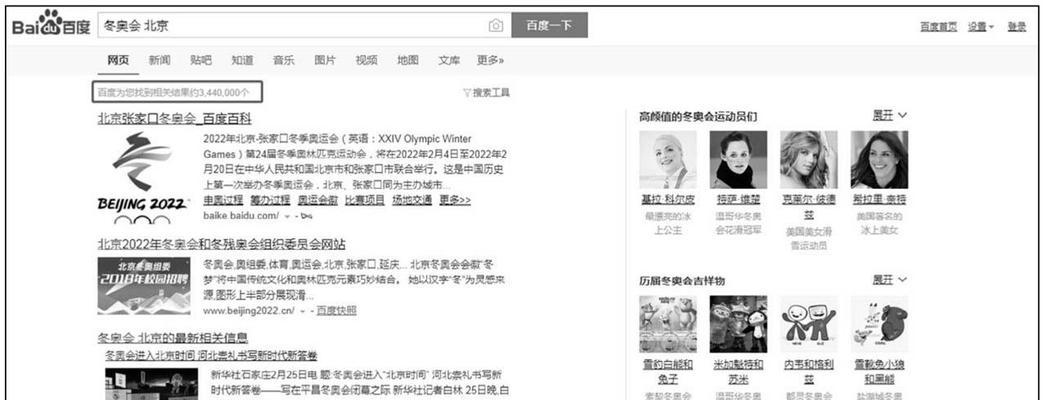
Task: Open the 特萨·维楚 name link
Action: click(x=738, y=200)
